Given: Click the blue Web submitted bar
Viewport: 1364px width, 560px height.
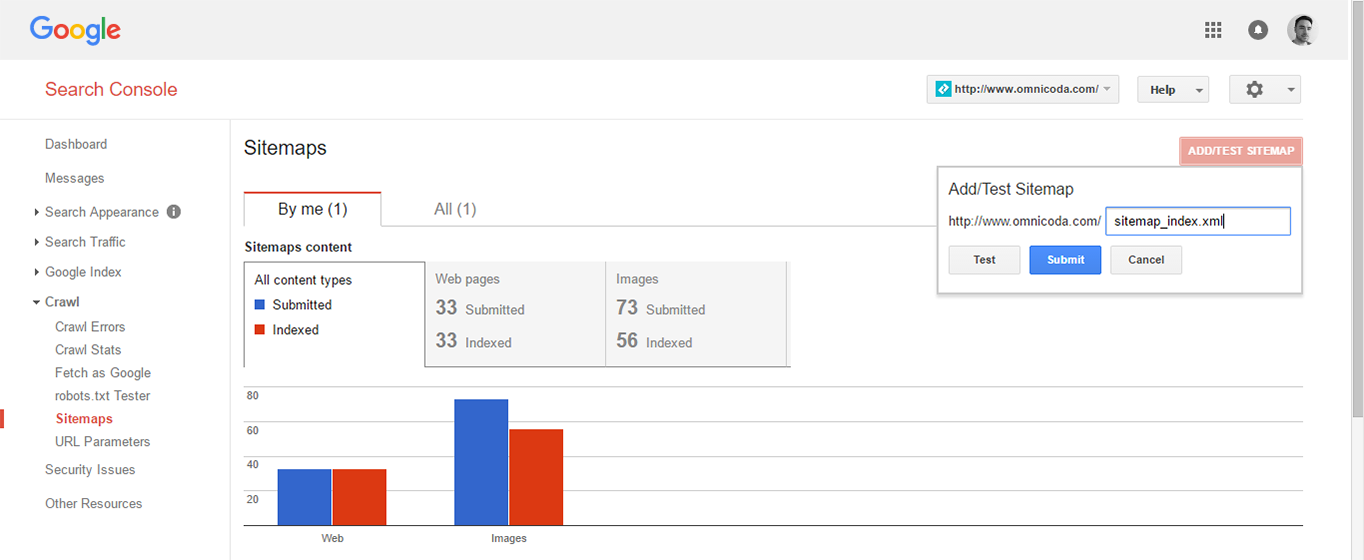Looking at the screenshot, I should click(x=304, y=497).
